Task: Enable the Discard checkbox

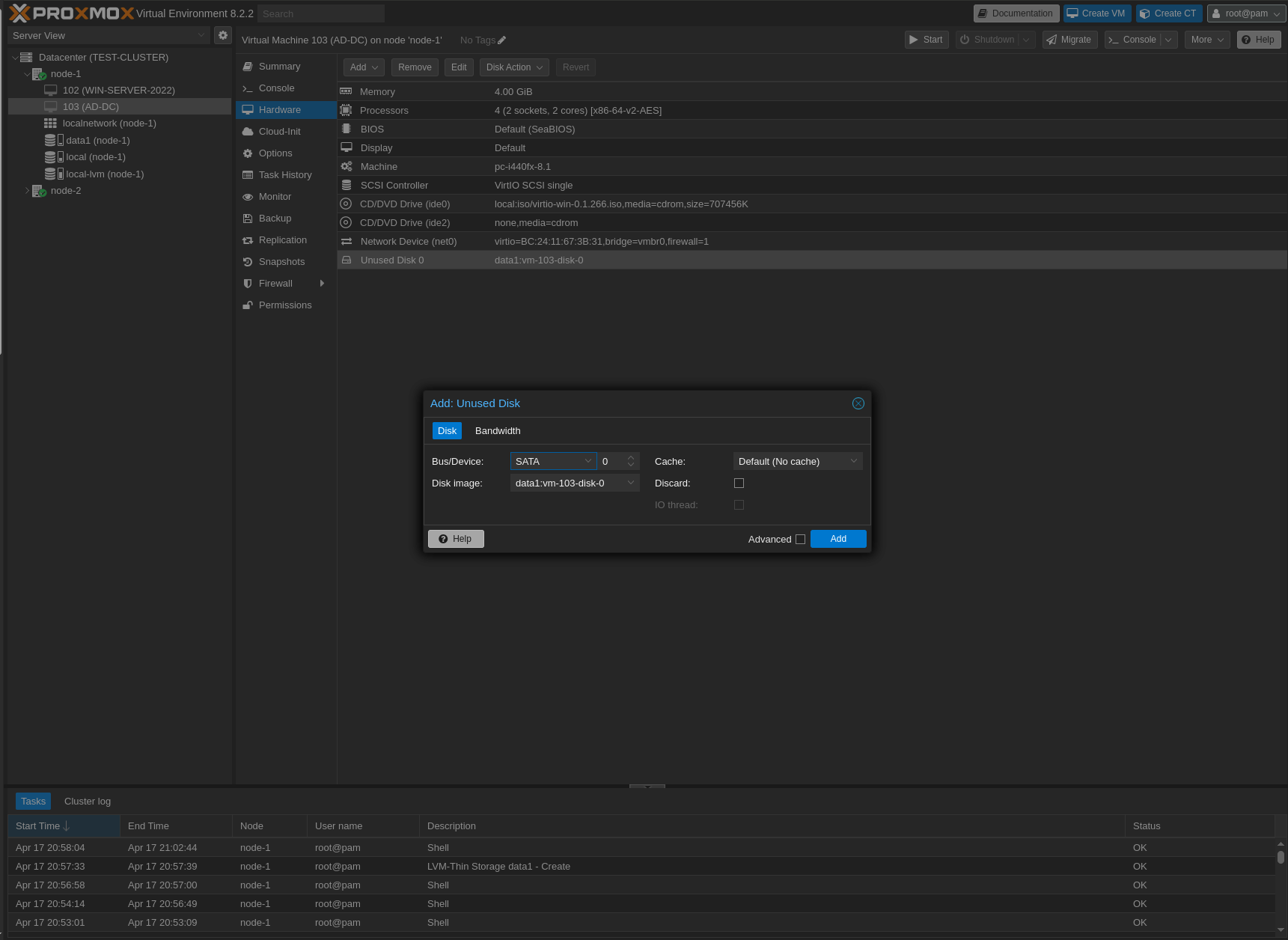Action: (x=739, y=483)
